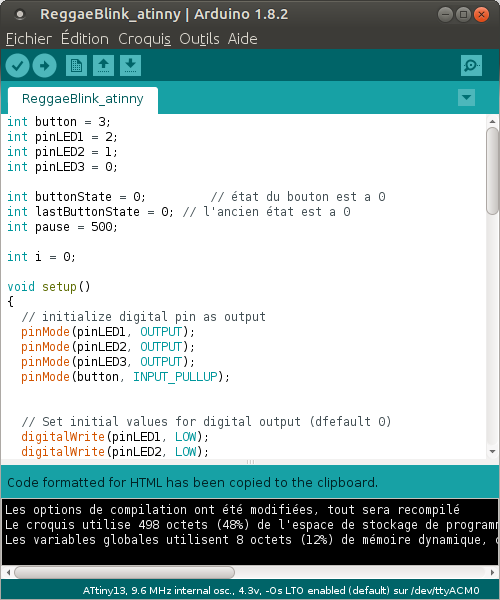Place cursor on 'int pause = 500;' line
Image resolution: width=500 pixels, height=600 pixels.
tap(62, 227)
